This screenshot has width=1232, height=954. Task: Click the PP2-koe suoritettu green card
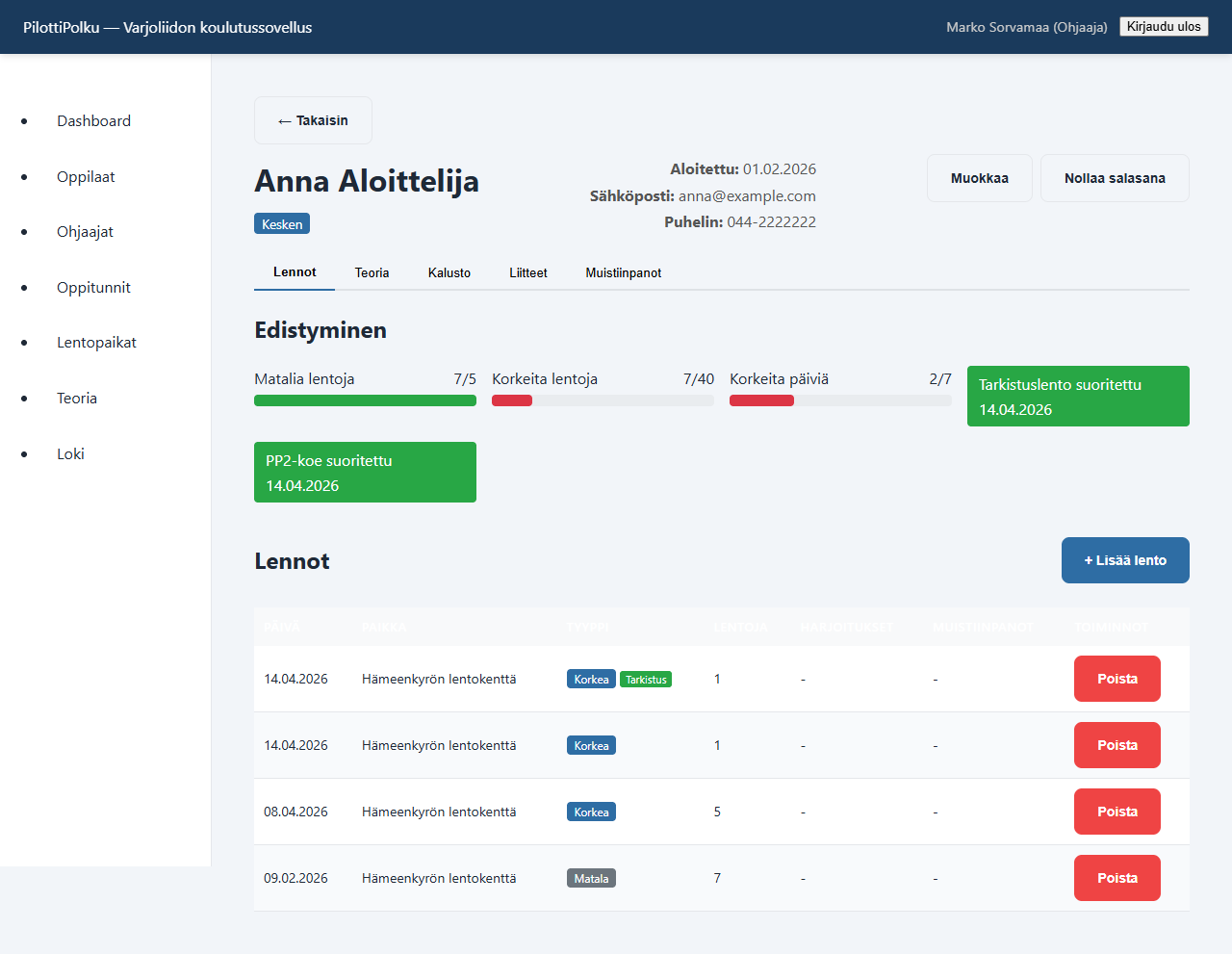[x=365, y=473]
